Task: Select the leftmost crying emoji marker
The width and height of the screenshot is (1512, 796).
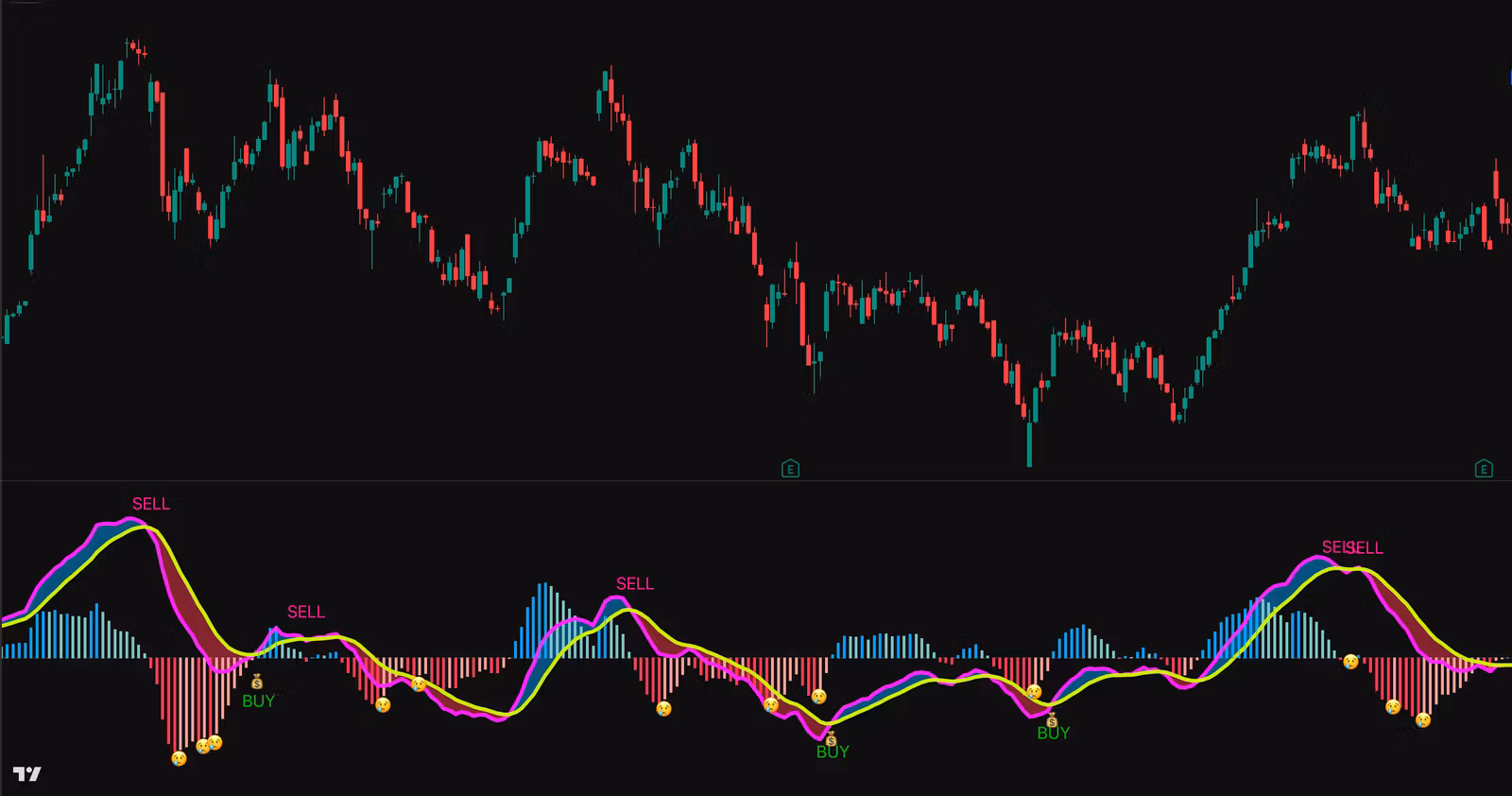Action: tap(179, 758)
